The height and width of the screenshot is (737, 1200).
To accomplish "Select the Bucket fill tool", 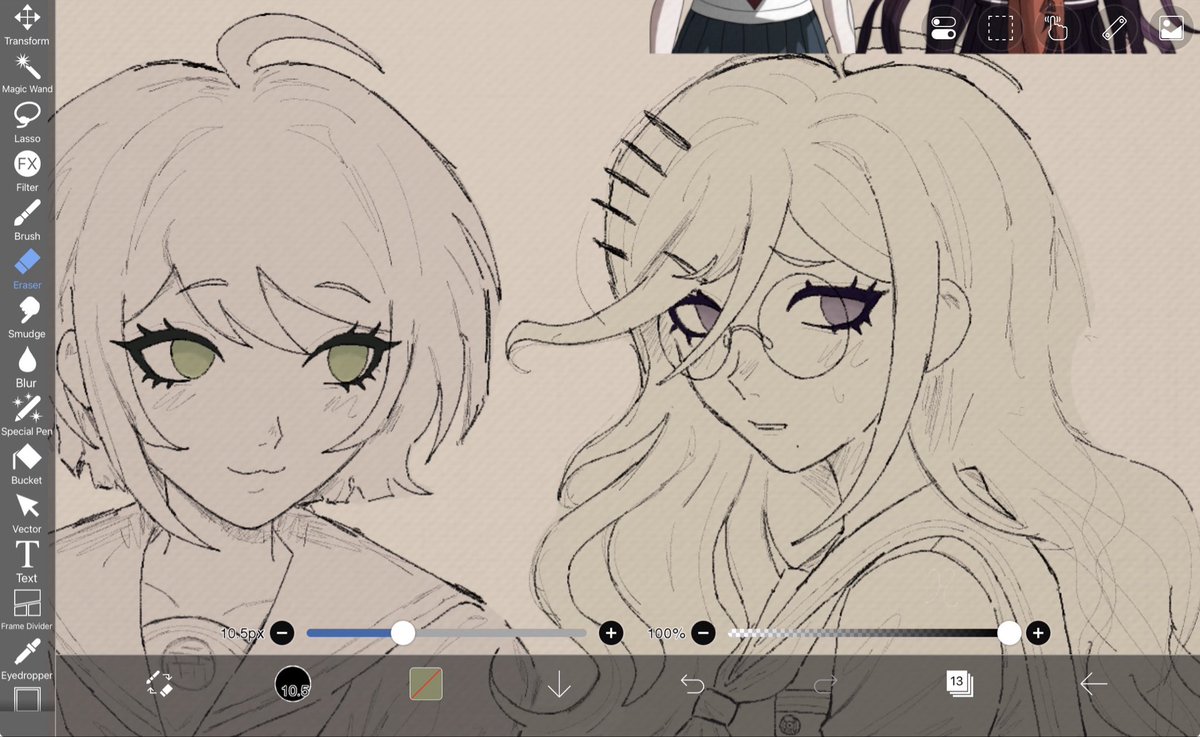I will click(x=27, y=465).
